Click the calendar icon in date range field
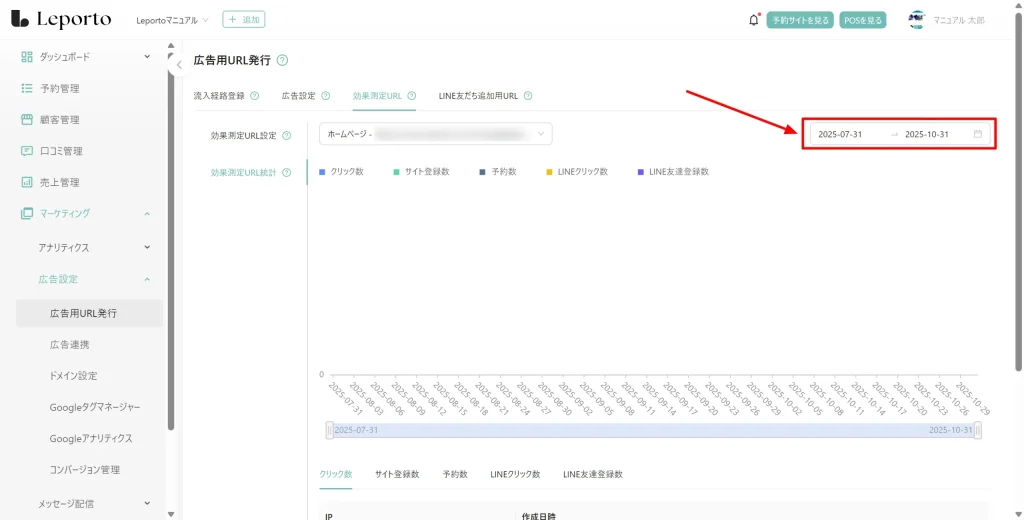The image size is (1024, 520). click(977, 134)
